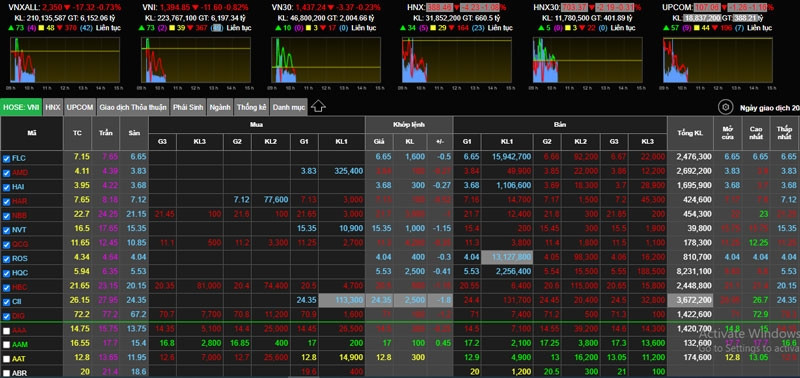This screenshot has width=800, height=378.
Task: Uncheck the NBB stock checkbox
Action: point(7,215)
